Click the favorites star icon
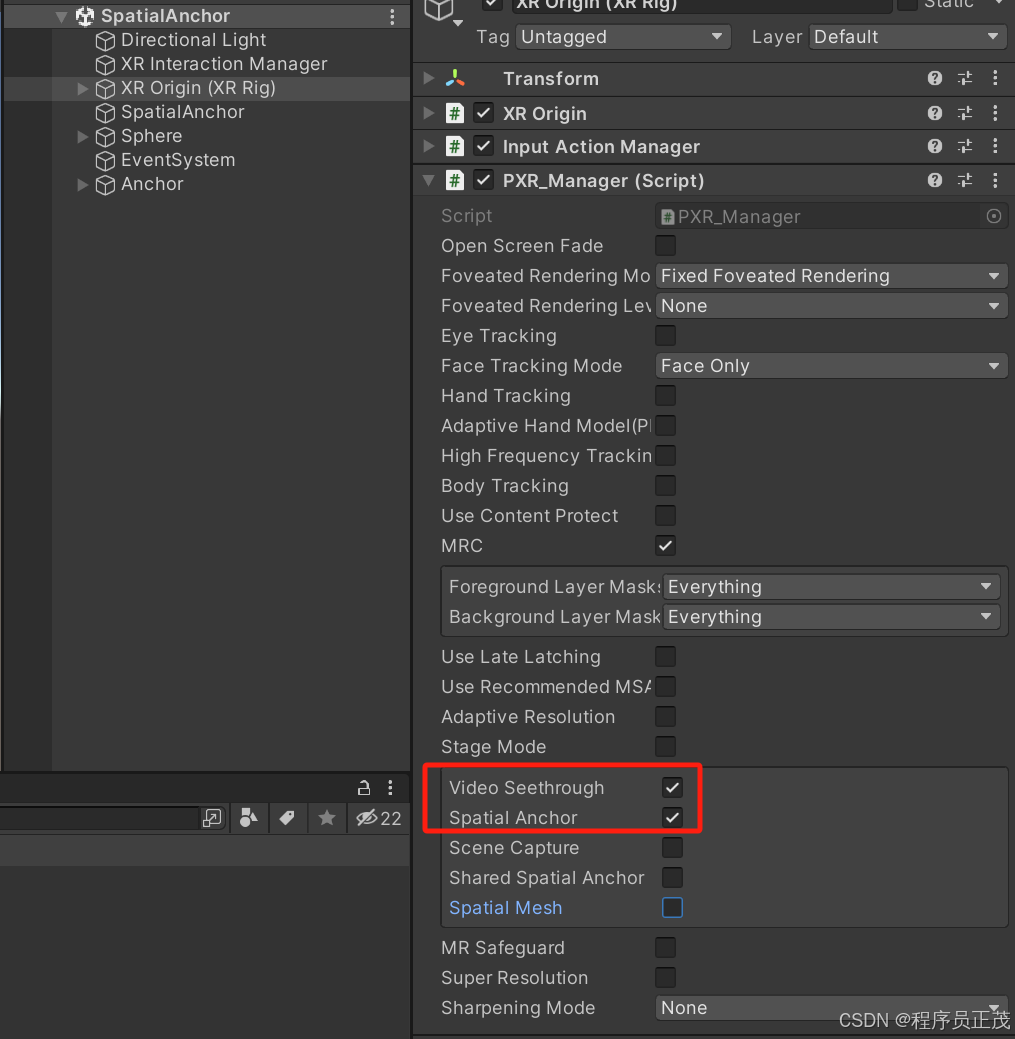1015x1039 pixels. click(326, 818)
